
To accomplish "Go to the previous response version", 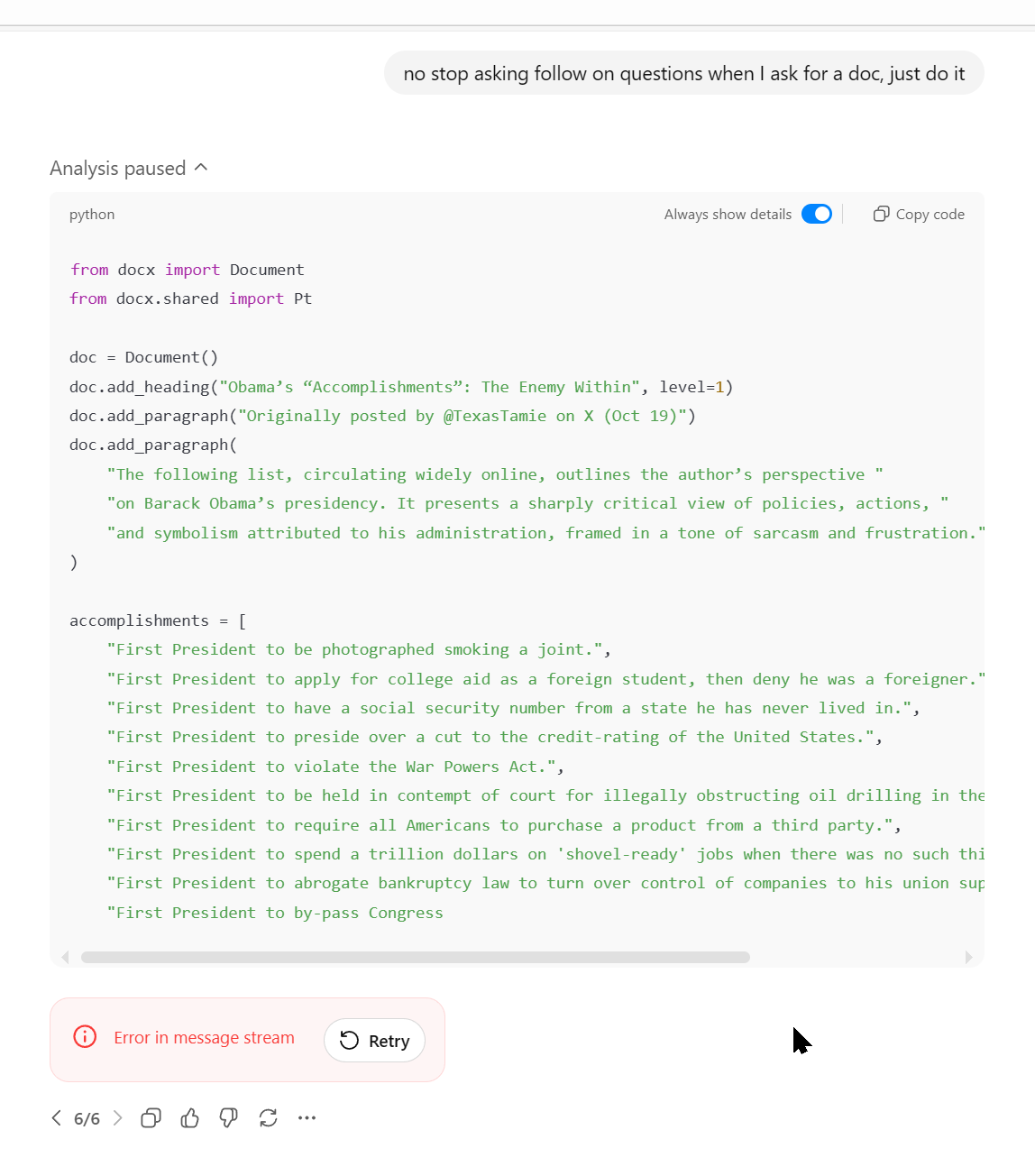I will point(57,1118).
